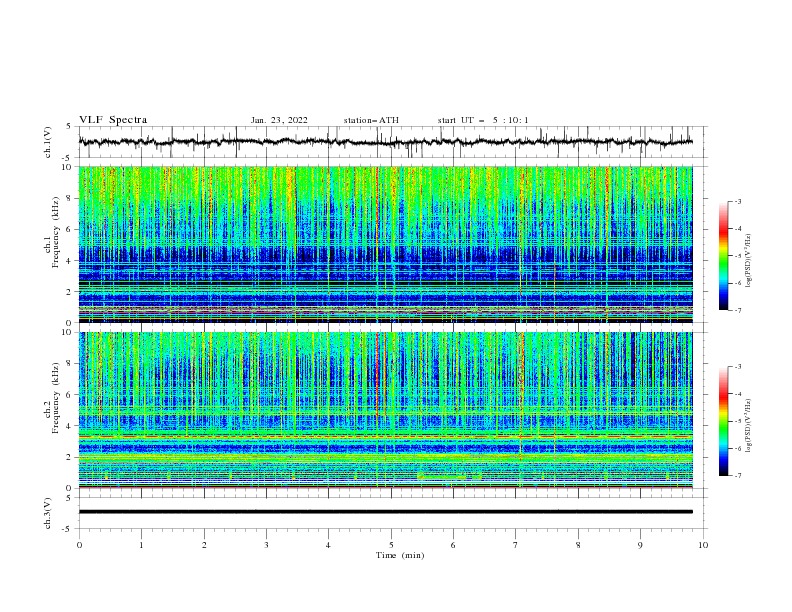Click the red vertical burst in ch.2 spectrogram
This screenshot has height=612, width=792.
point(377,374)
